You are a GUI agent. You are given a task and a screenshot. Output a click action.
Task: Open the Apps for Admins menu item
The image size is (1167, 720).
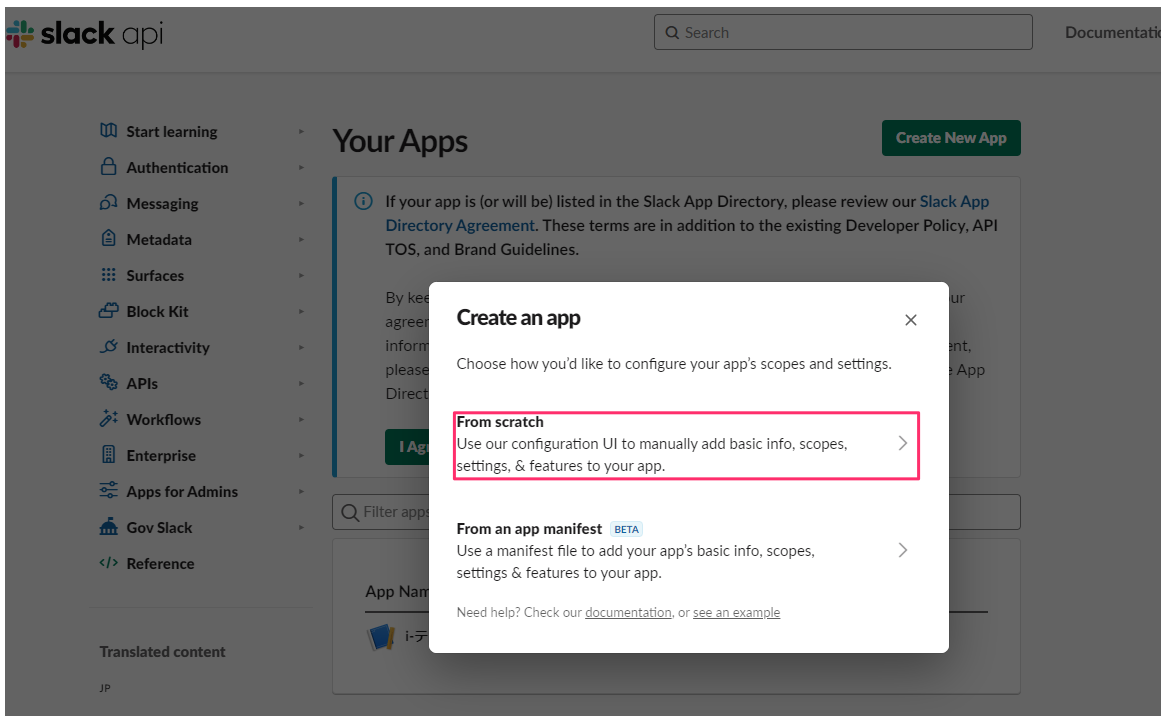click(x=182, y=491)
